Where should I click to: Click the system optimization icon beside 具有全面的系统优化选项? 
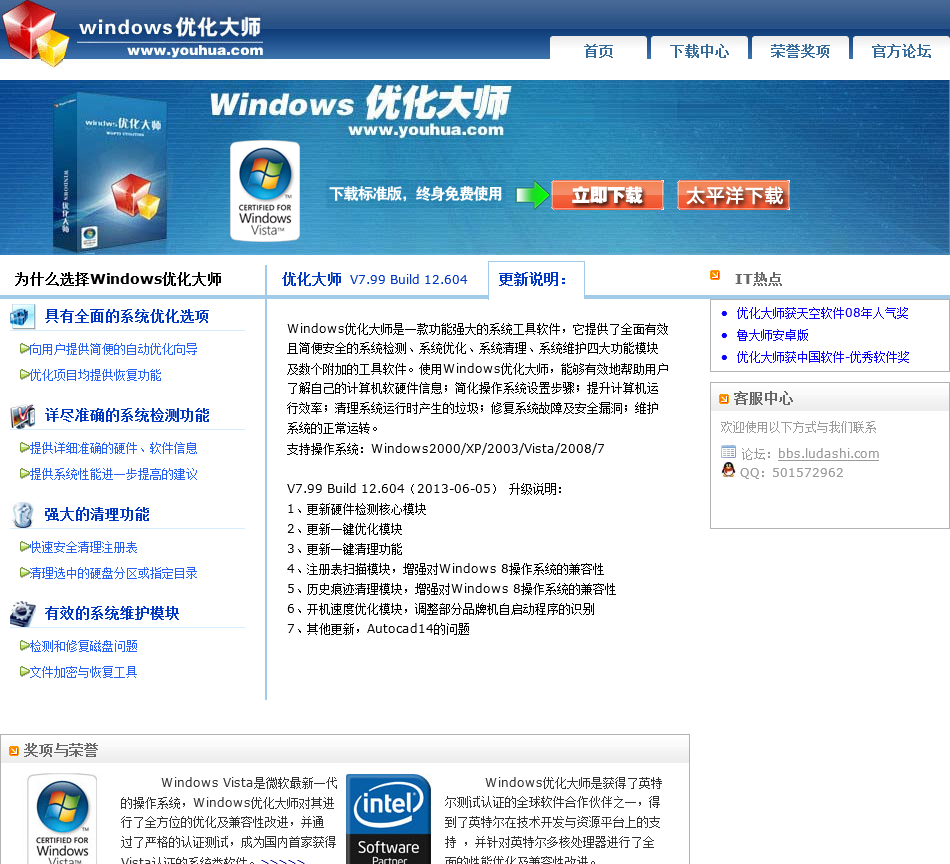coord(21,316)
